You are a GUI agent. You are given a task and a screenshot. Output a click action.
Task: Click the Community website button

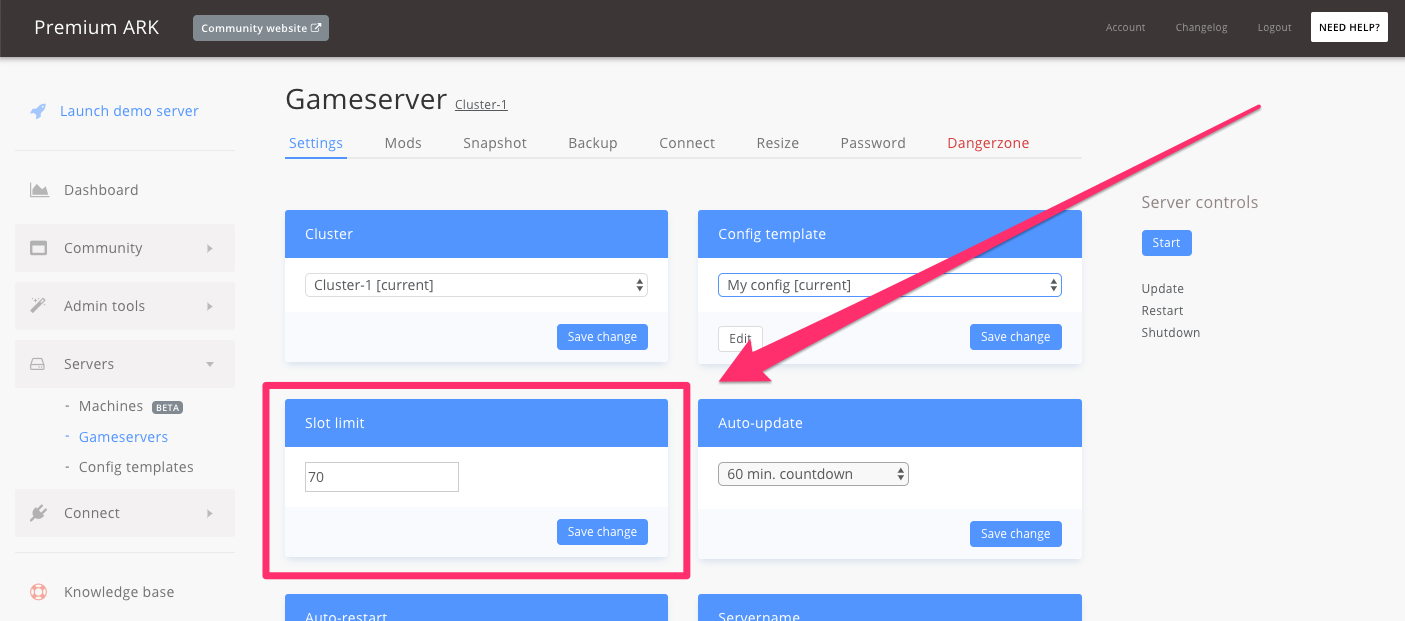point(261,28)
